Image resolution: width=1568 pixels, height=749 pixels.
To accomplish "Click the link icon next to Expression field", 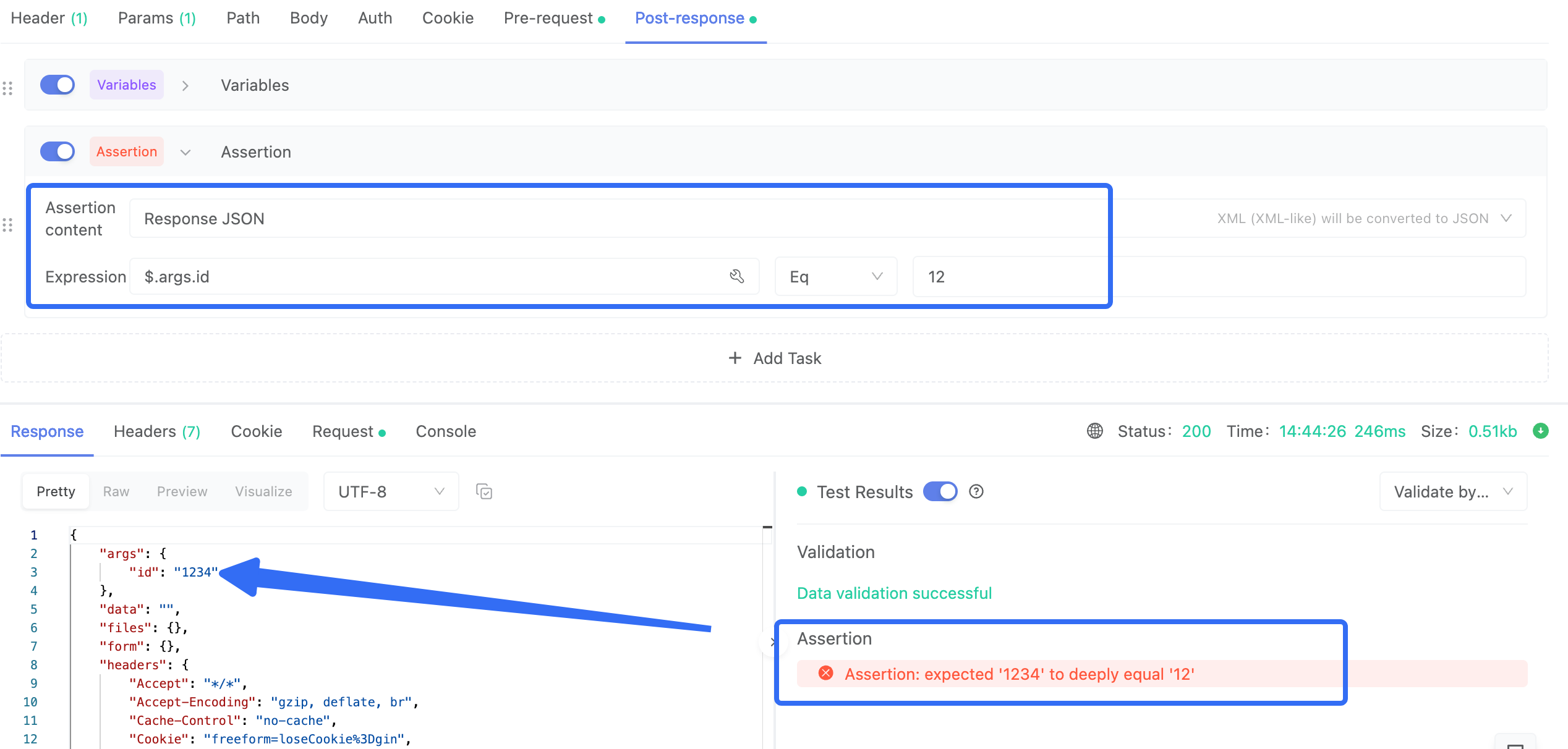I will [x=736, y=276].
